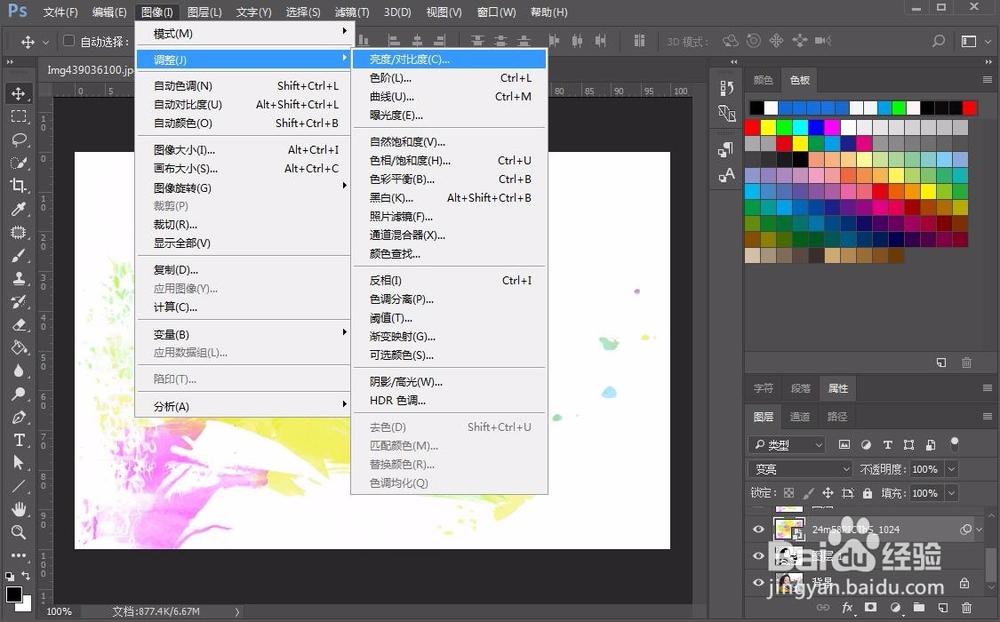This screenshot has height=622, width=1000.
Task: Choose 自动色调(N) menu item
Action: (x=243, y=85)
